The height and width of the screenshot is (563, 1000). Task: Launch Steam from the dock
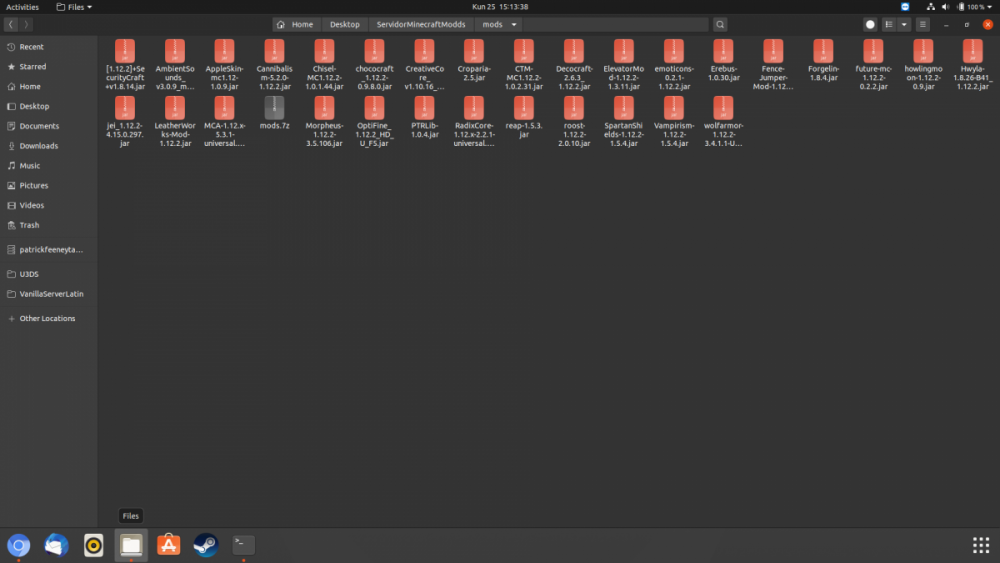point(206,545)
